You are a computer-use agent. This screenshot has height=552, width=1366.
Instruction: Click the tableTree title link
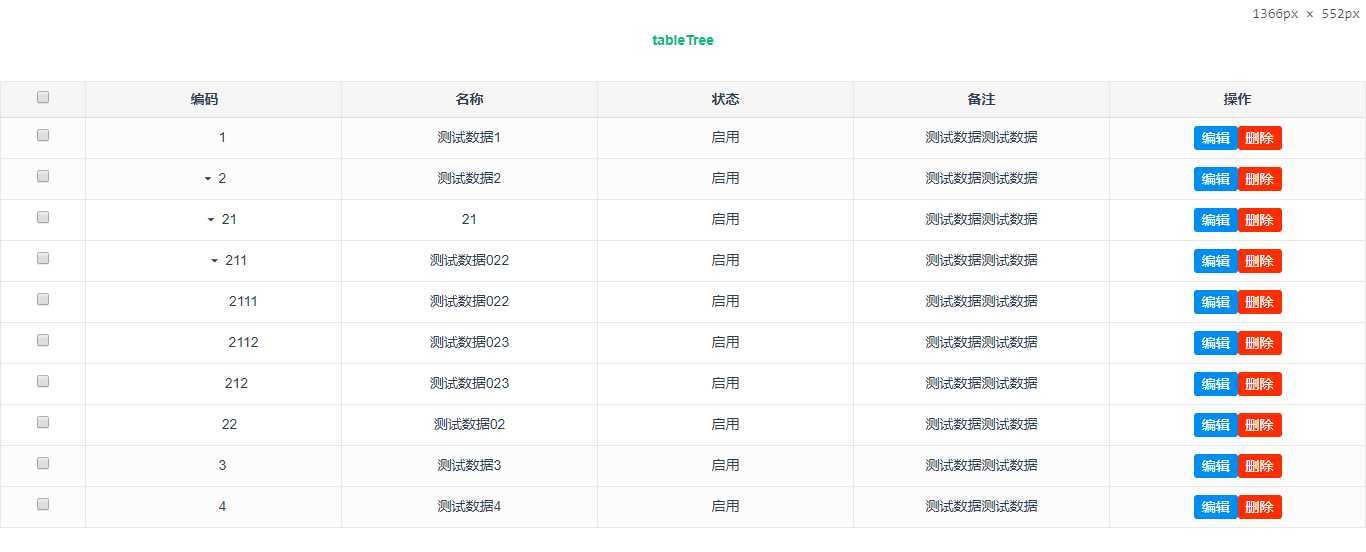tap(683, 40)
